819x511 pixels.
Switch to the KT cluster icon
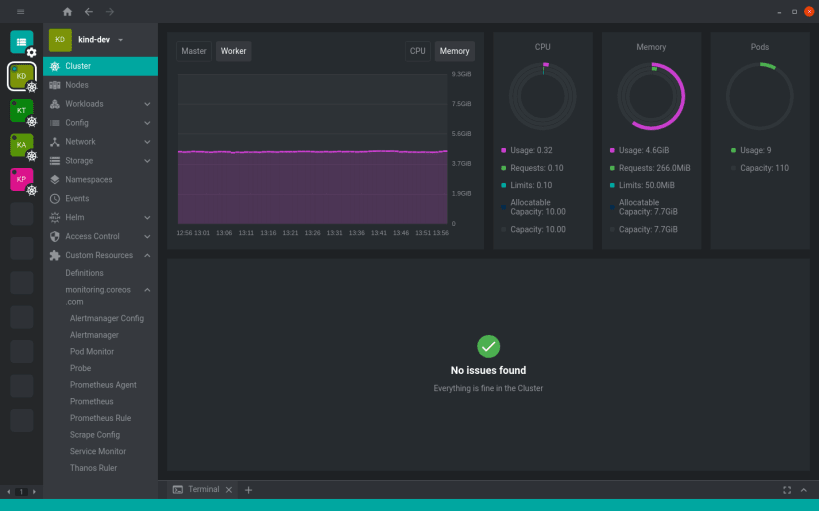pyautogui.click(x=21, y=111)
